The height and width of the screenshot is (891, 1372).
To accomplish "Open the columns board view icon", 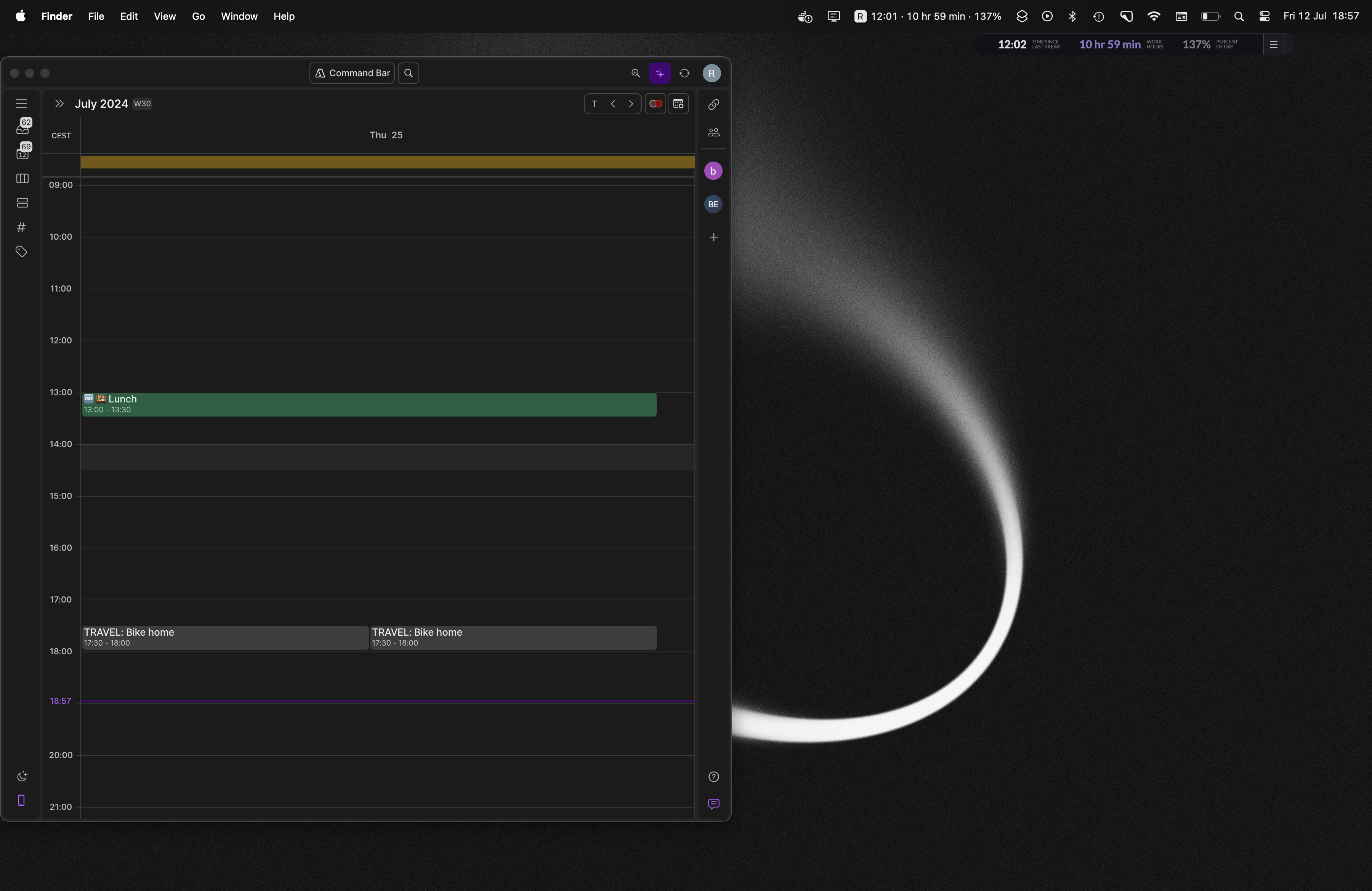I will click(x=22, y=179).
